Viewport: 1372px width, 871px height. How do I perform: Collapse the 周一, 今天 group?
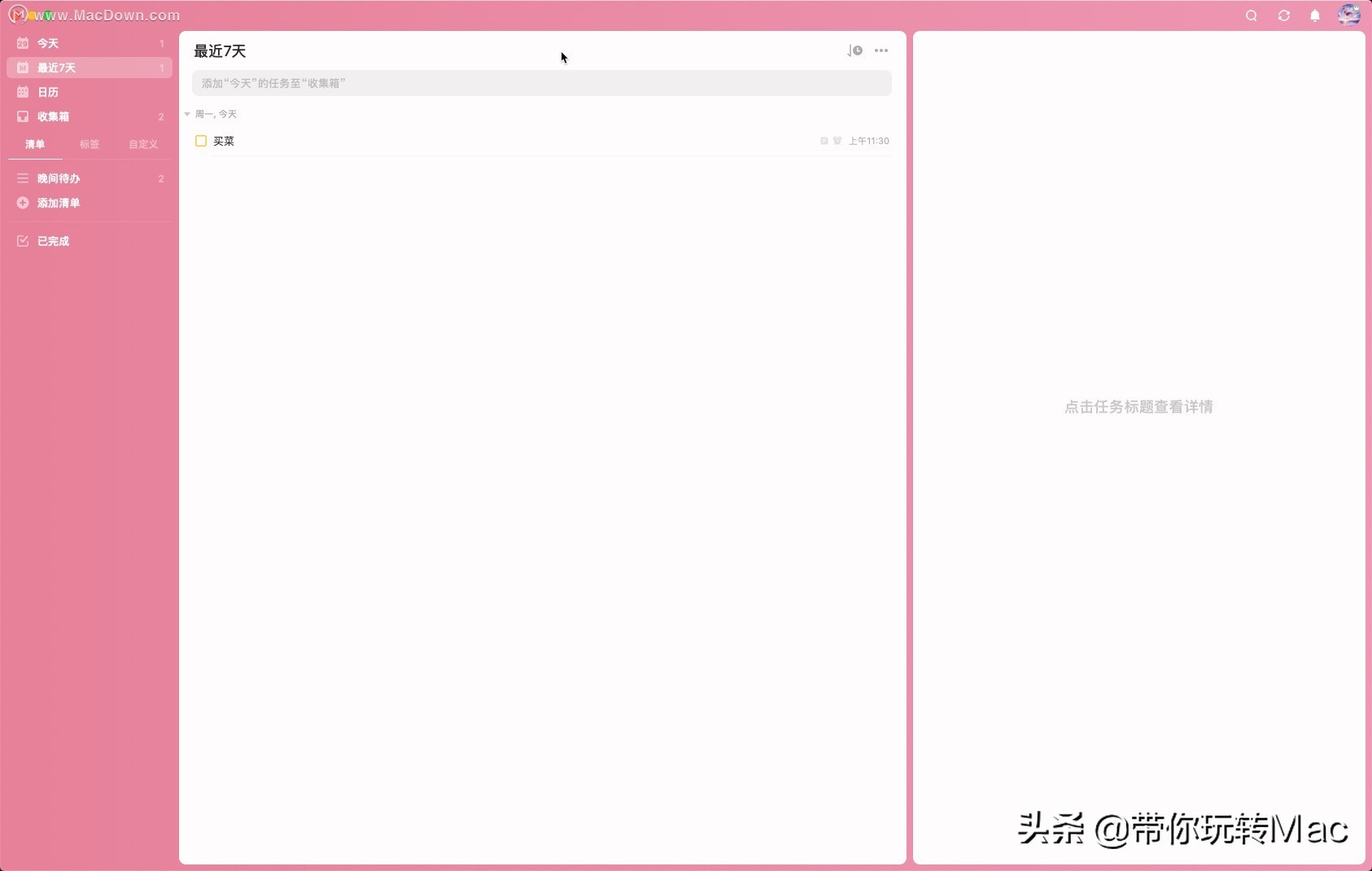tap(187, 114)
